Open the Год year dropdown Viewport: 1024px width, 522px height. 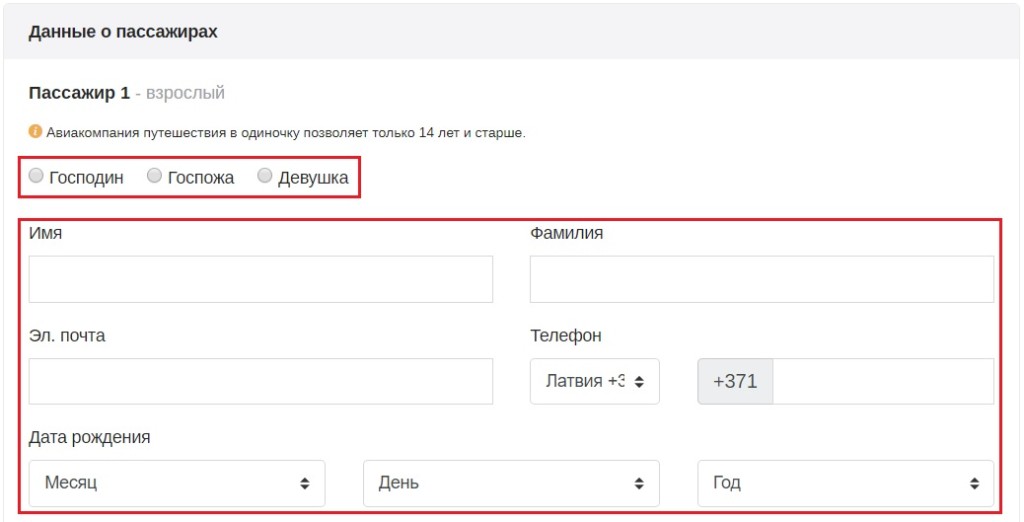845,483
